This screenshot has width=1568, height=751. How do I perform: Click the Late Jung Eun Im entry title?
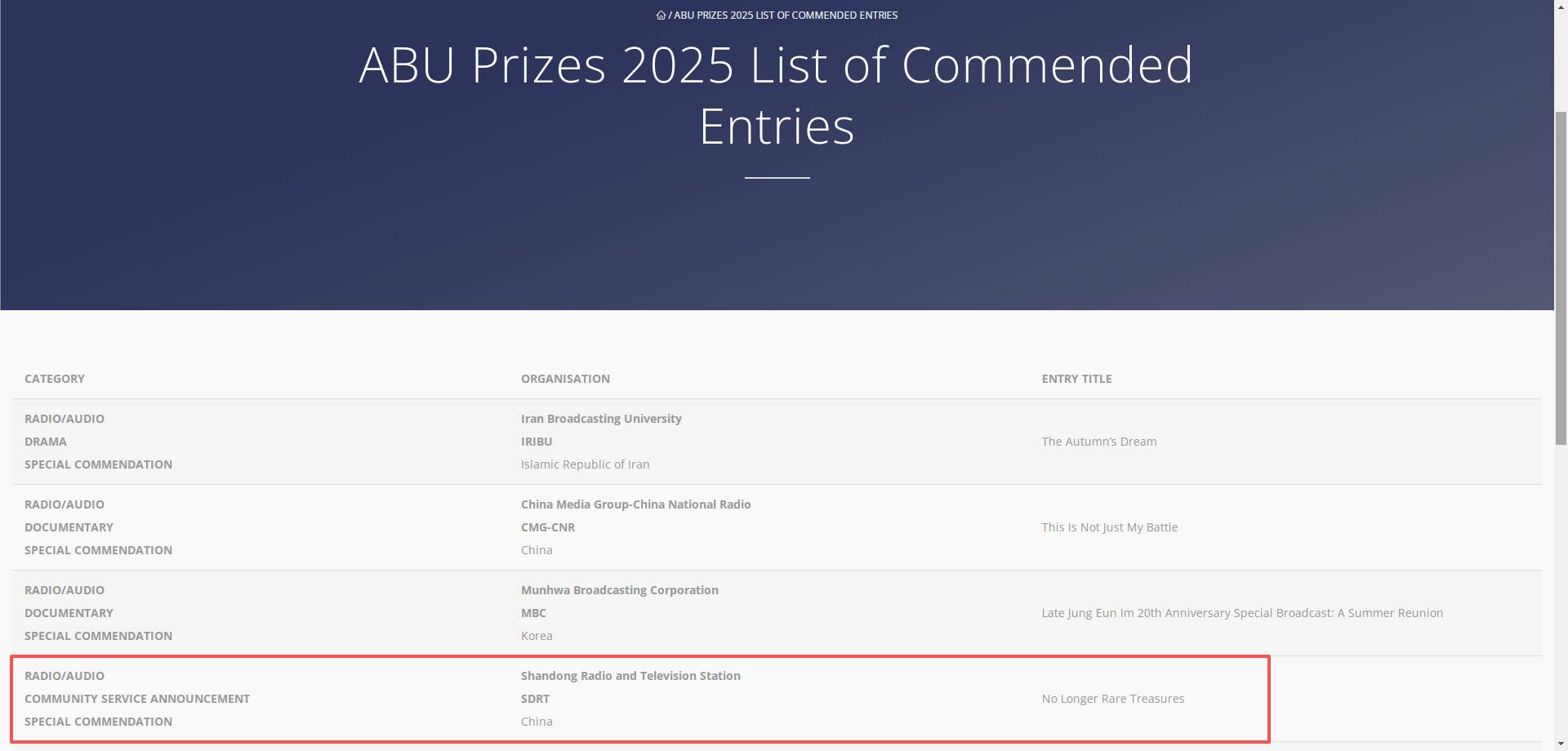(x=1242, y=613)
